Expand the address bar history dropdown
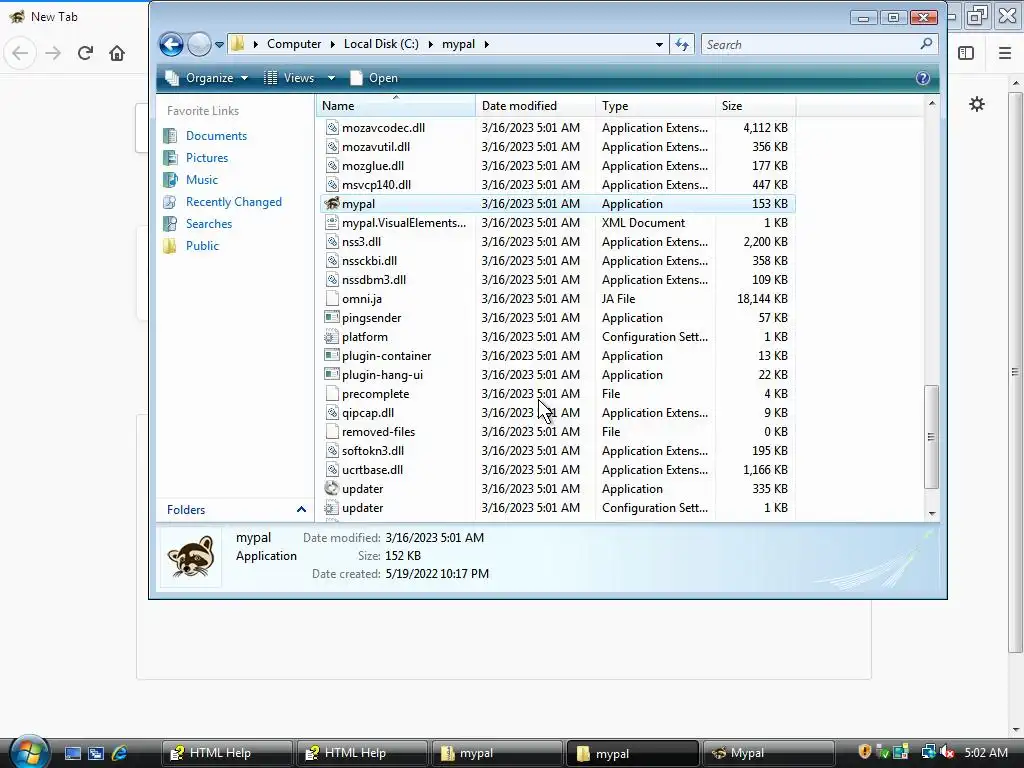Viewport: 1024px width, 768px height. (659, 44)
